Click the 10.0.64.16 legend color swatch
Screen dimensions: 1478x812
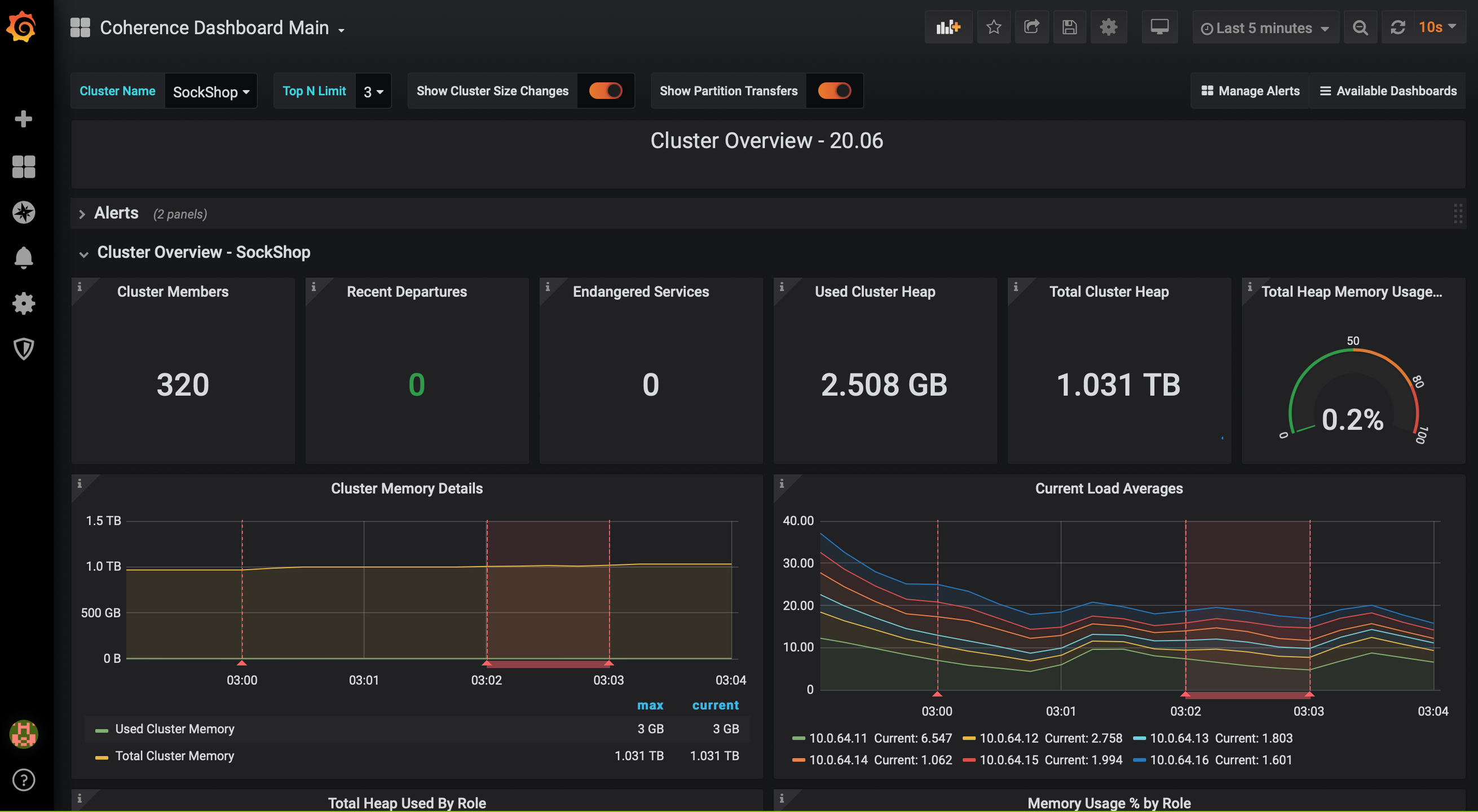(x=1140, y=760)
